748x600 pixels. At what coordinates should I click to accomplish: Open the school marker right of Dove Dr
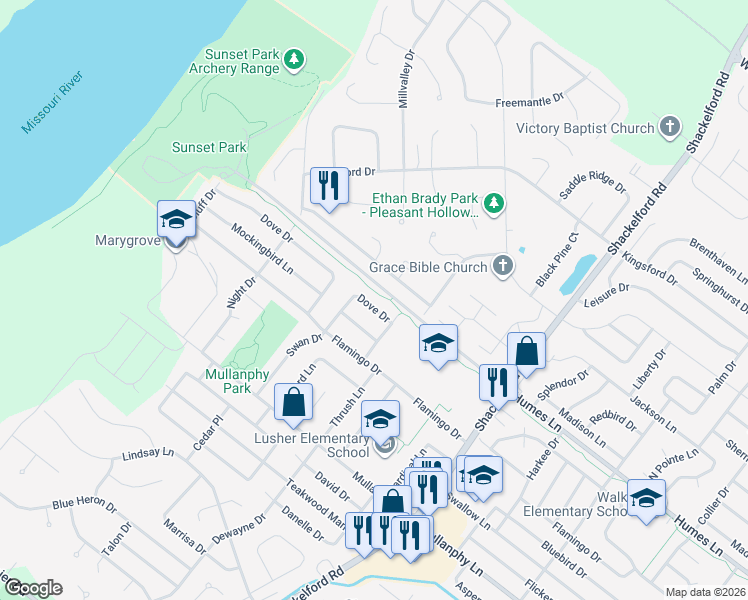tap(438, 343)
